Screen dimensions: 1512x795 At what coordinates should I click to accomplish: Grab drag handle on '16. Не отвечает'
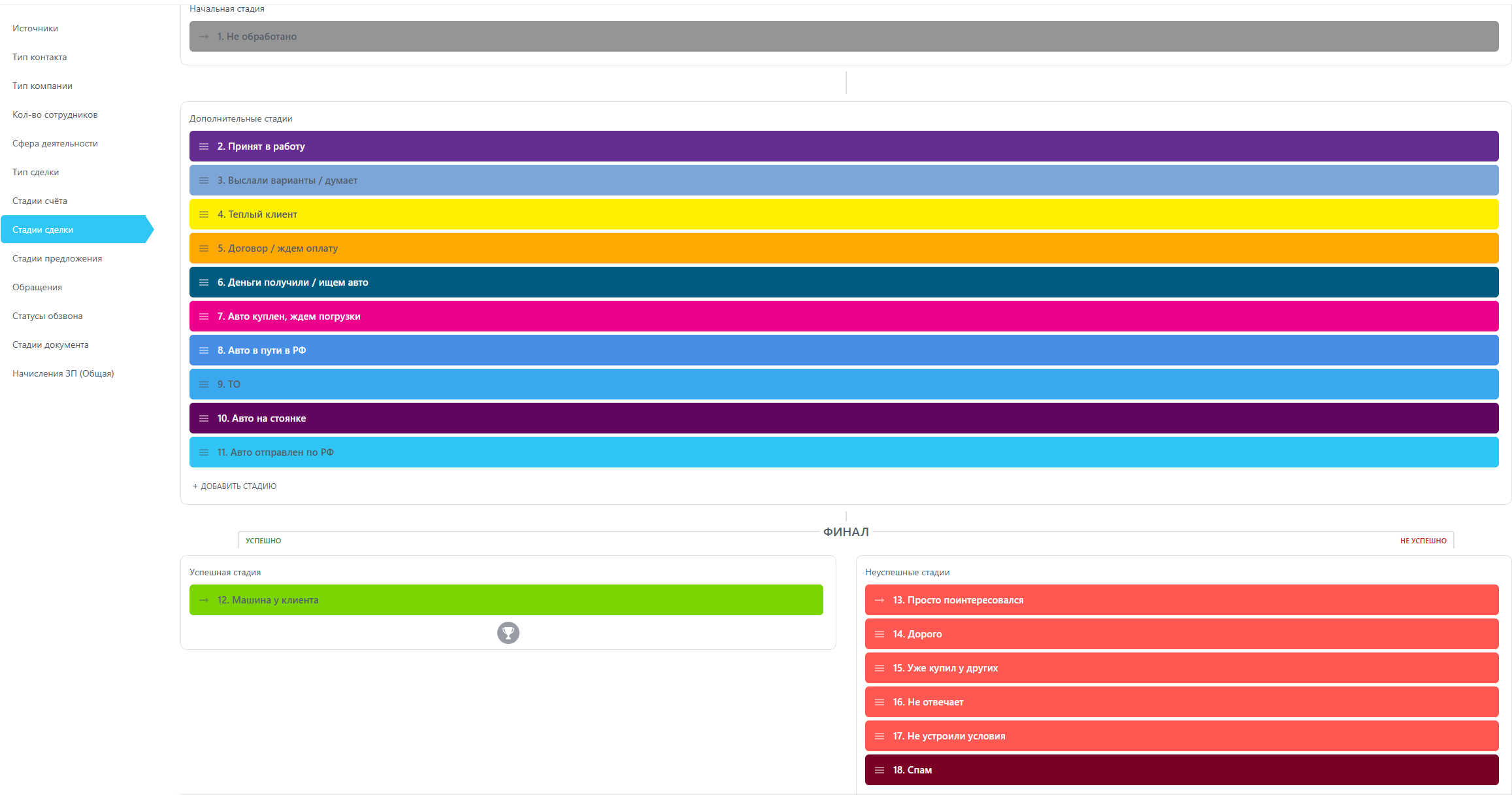pyautogui.click(x=879, y=702)
